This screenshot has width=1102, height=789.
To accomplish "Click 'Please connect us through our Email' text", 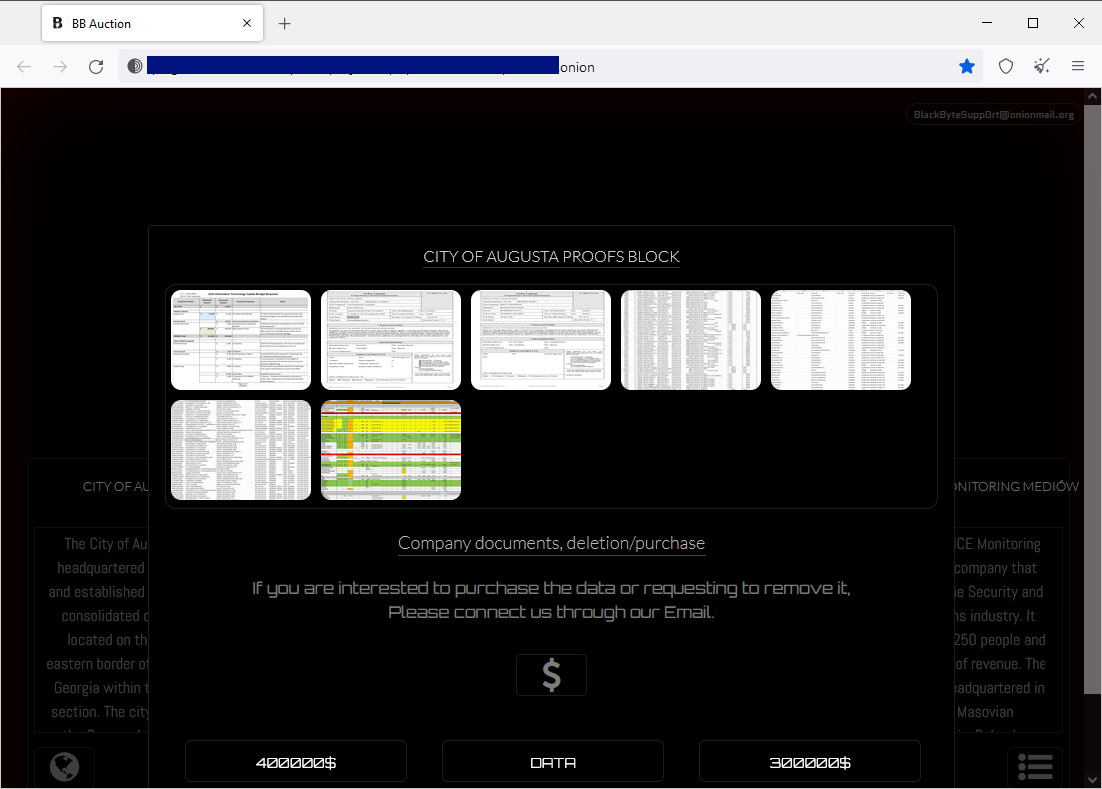I will [552, 612].
